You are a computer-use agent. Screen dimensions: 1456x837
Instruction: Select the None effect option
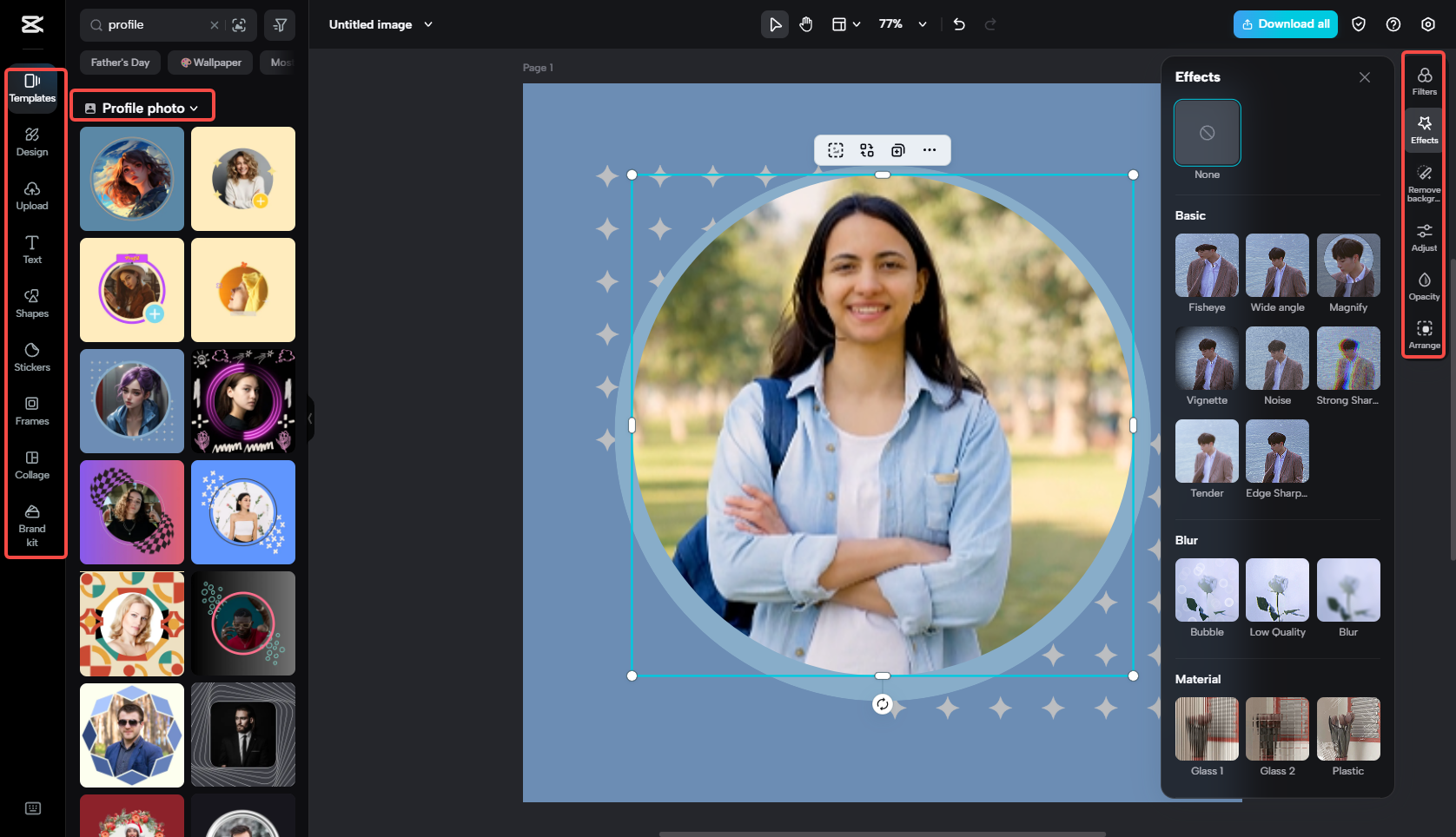point(1208,133)
